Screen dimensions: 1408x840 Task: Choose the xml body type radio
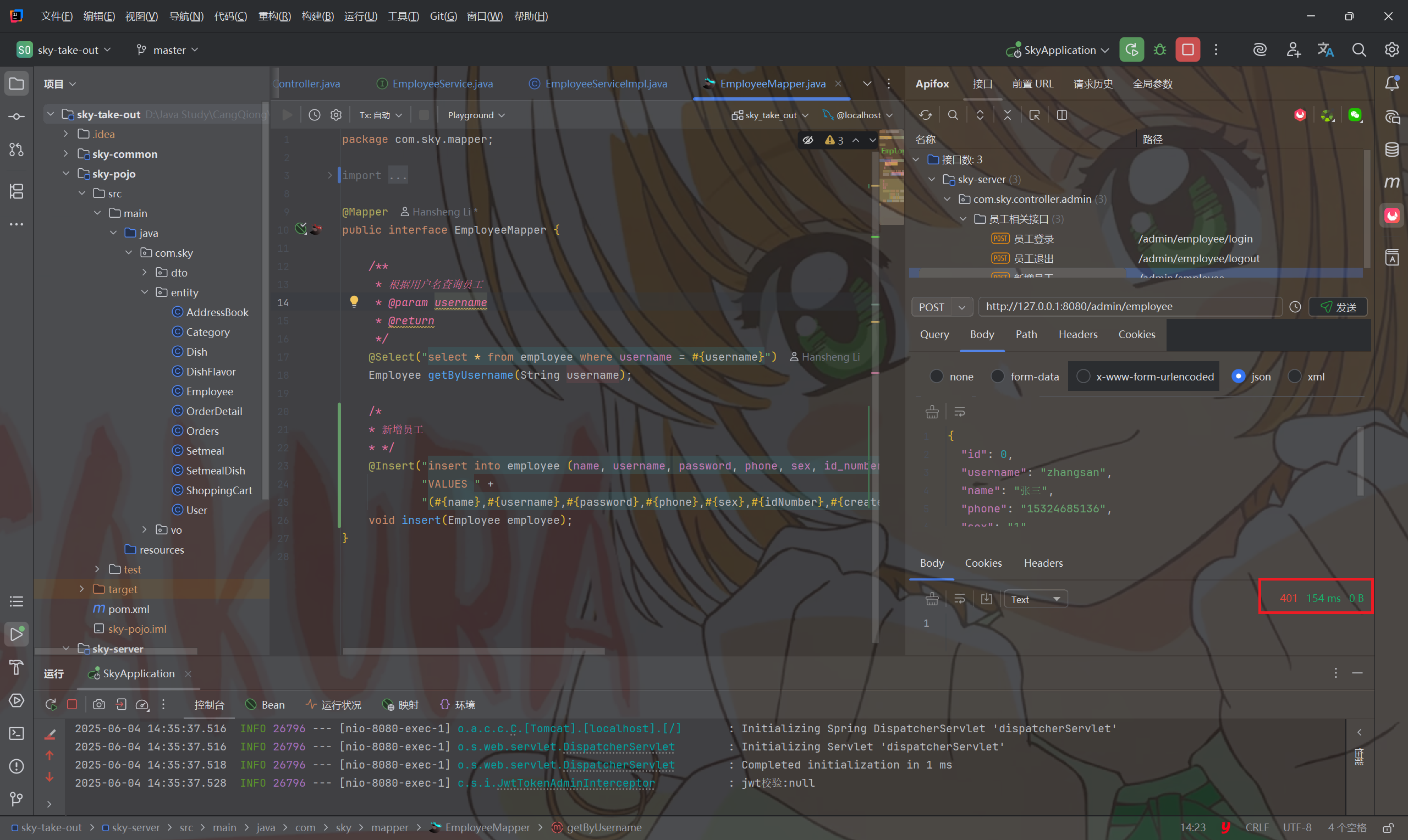[x=1294, y=377]
